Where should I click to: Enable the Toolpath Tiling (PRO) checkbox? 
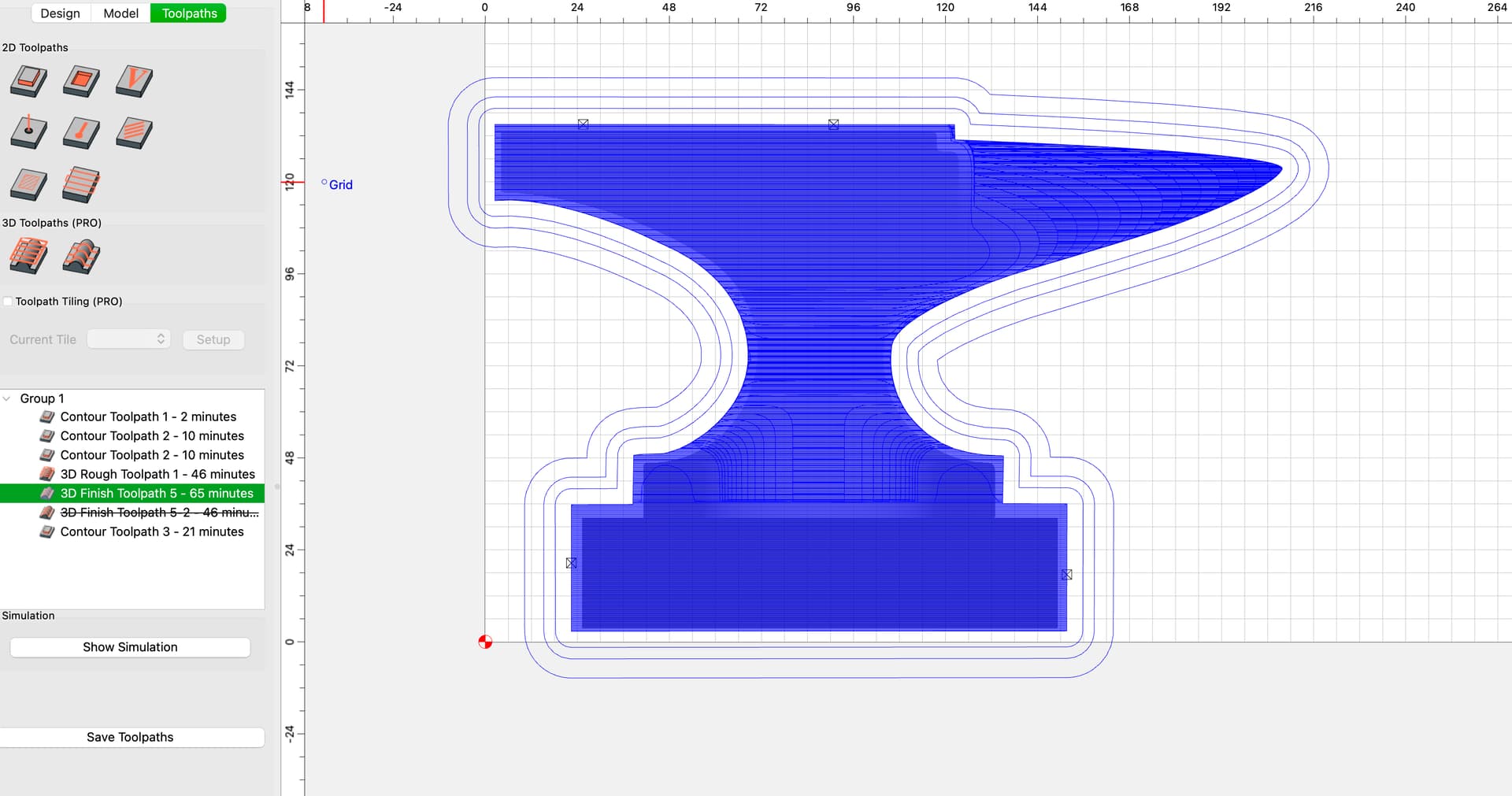coord(8,302)
